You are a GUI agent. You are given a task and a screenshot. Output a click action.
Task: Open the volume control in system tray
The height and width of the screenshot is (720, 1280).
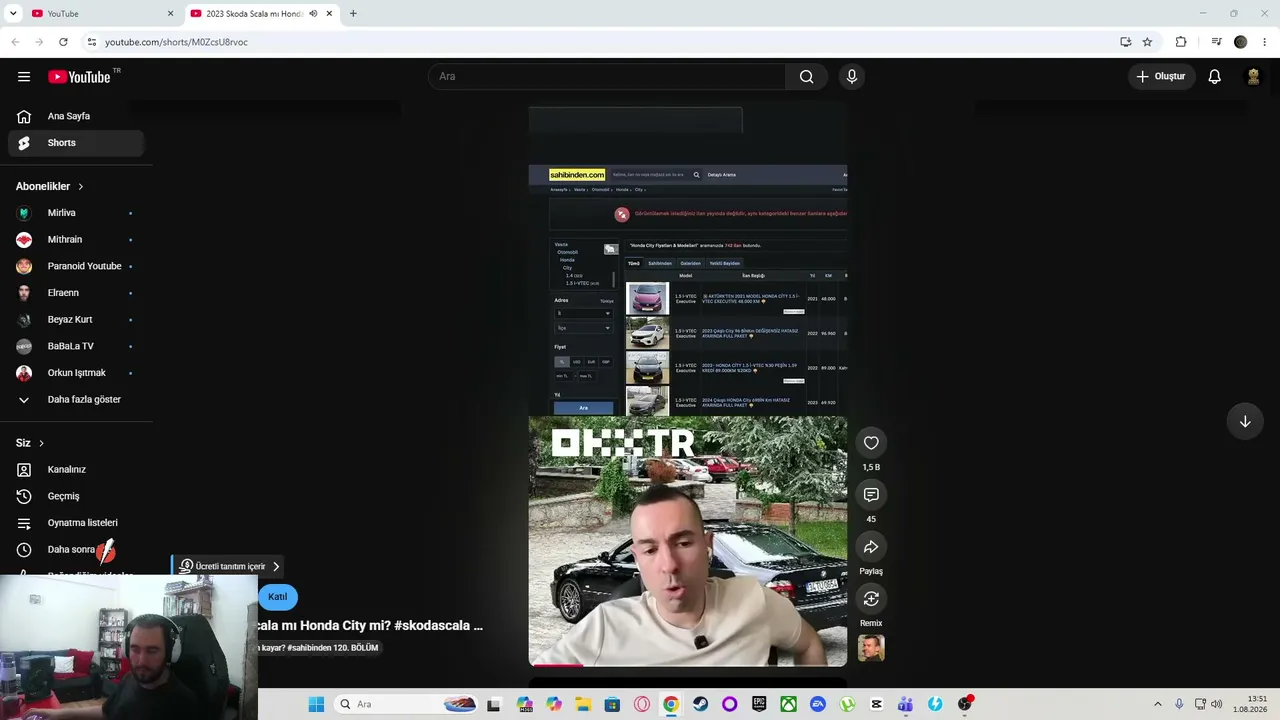pyautogui.click(x=1216, y=705)
